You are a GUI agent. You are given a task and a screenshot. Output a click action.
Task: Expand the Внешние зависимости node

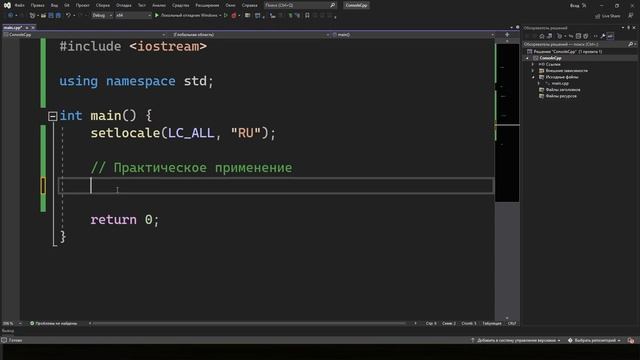click(x=533, y=71)
